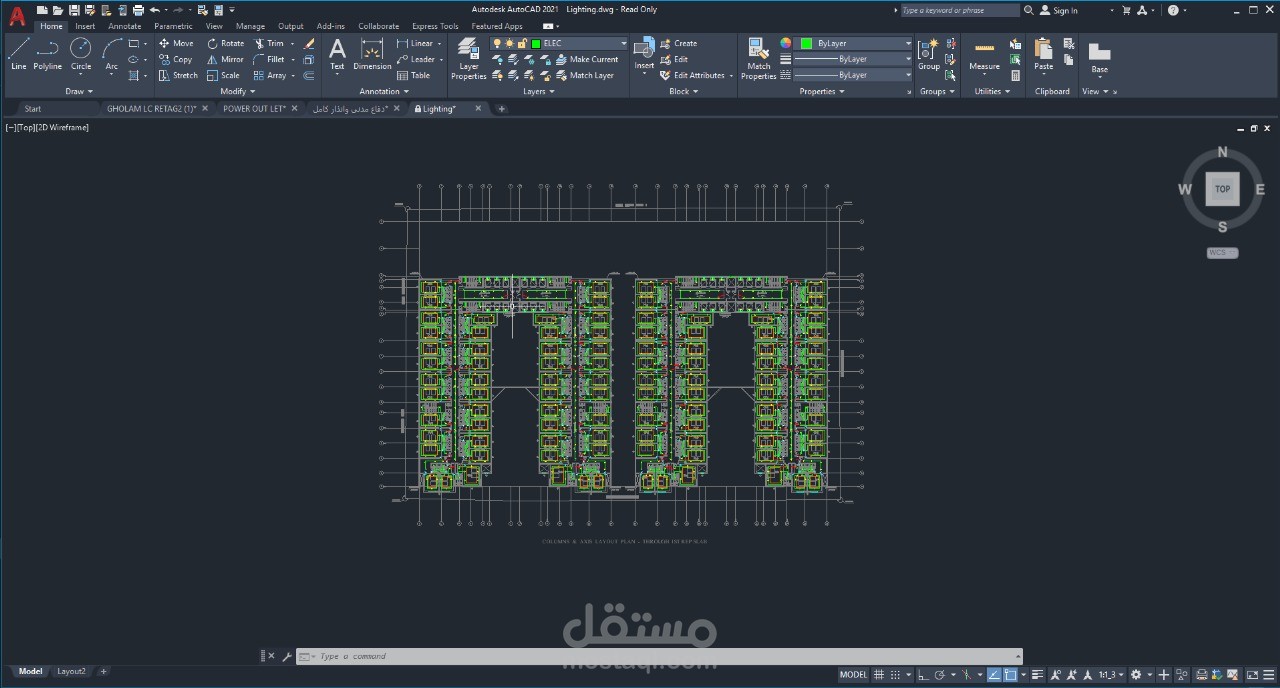Toggle 2D object snap
The width and height of the screenshot is (1280, 688).
[1010, 675]
